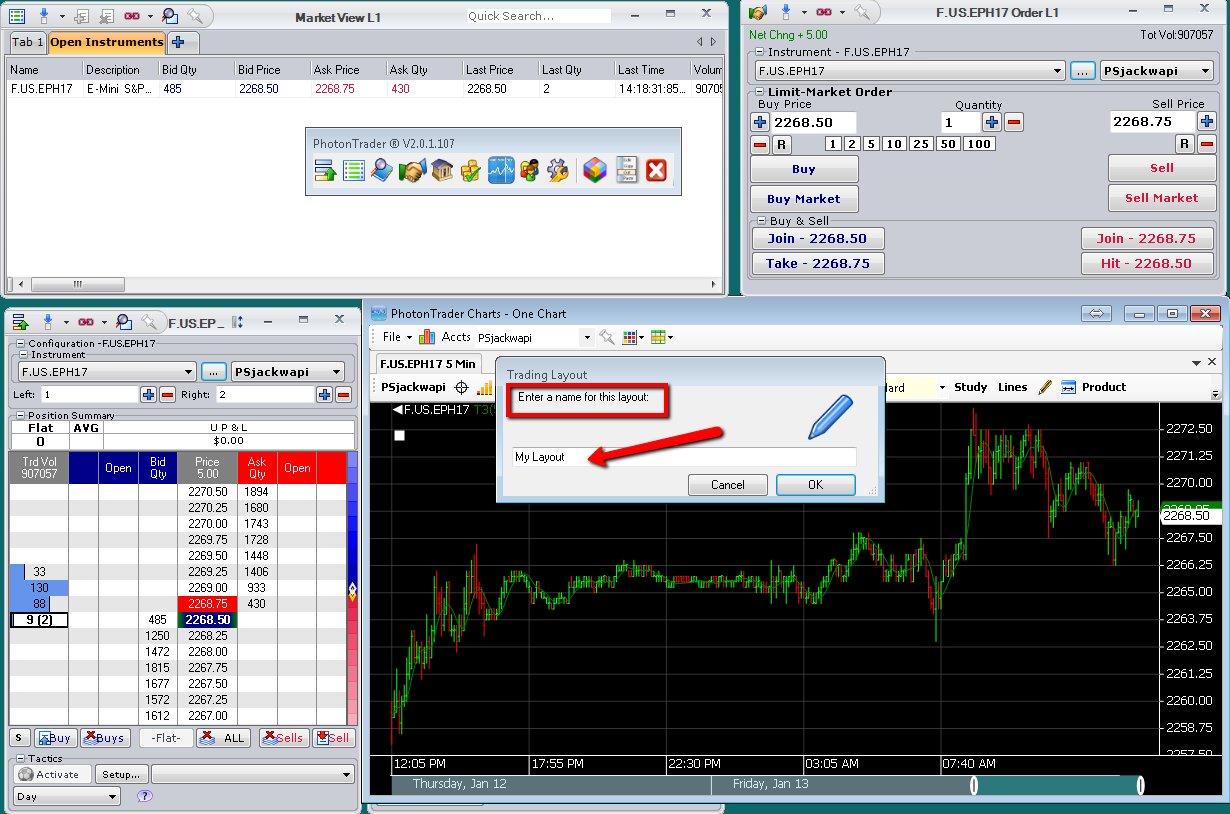Screen dimensions: 1230x814
Task: Open the PSjackwapi account dropdown in Order window
Action: (1206, 71)
